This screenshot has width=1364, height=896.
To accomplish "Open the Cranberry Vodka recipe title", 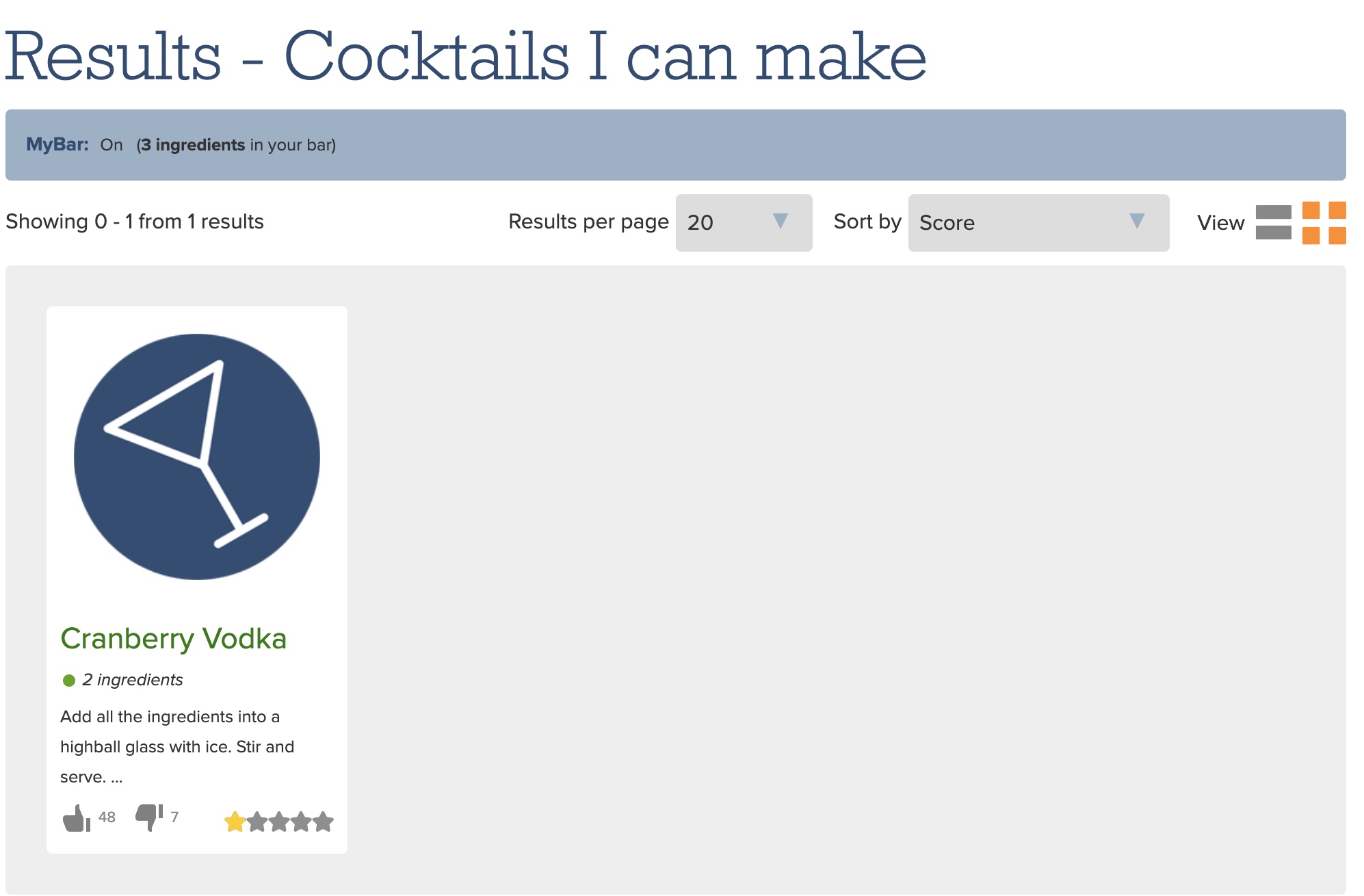I will (173, 639).
